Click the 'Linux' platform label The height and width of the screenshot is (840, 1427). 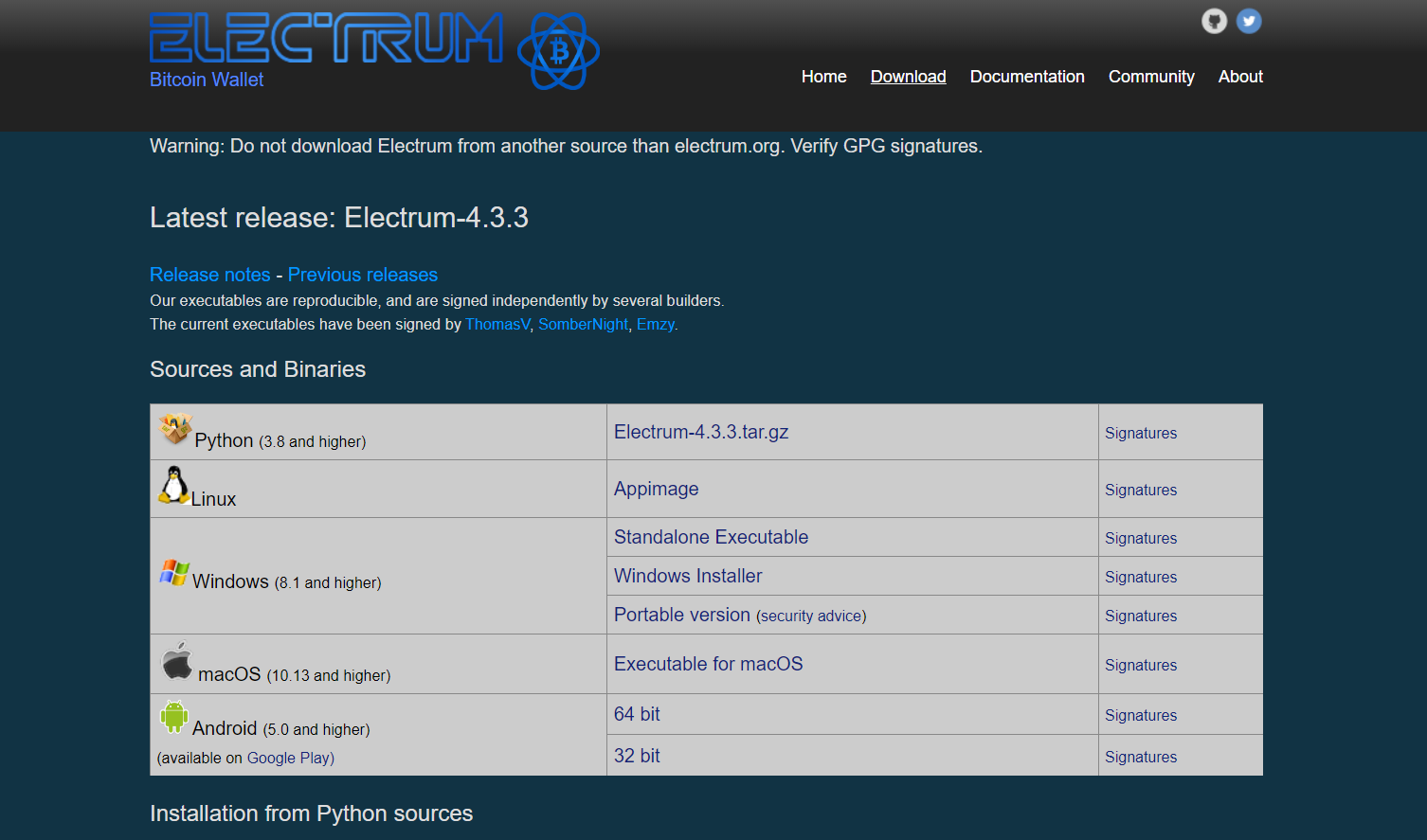pyautogui.click(x=214, y=499)
